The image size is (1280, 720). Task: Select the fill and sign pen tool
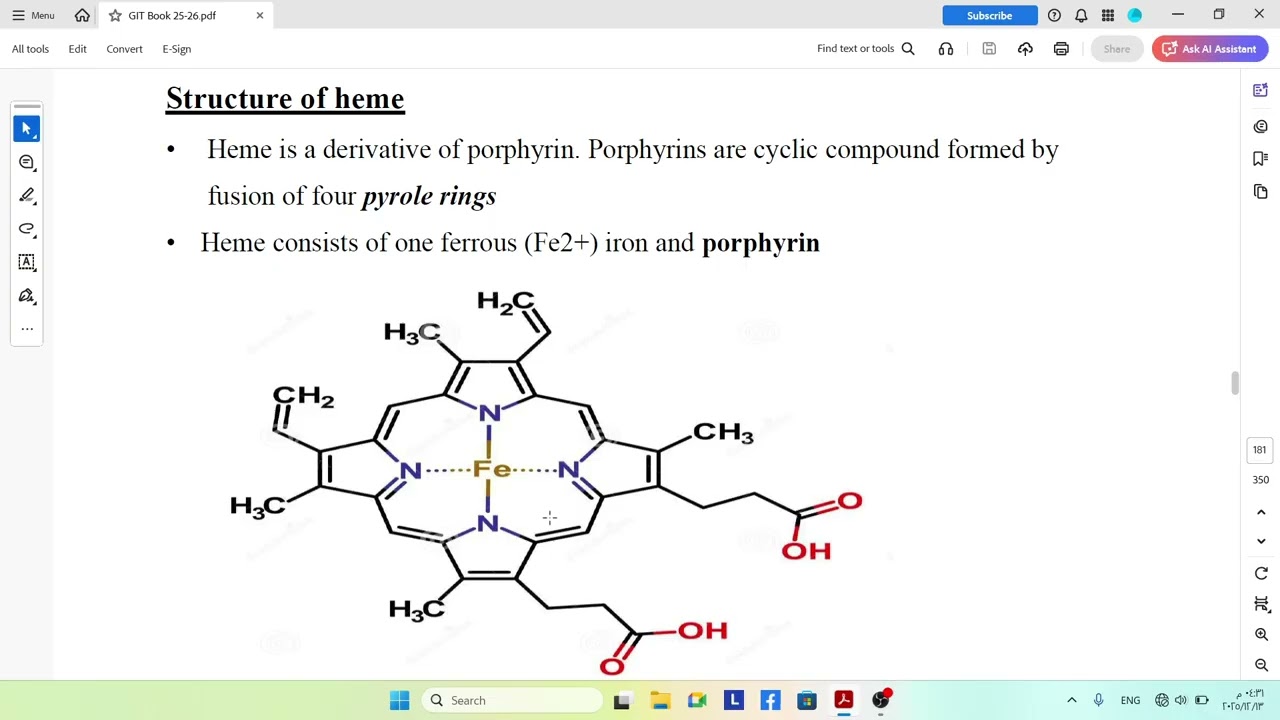(27, 296)
